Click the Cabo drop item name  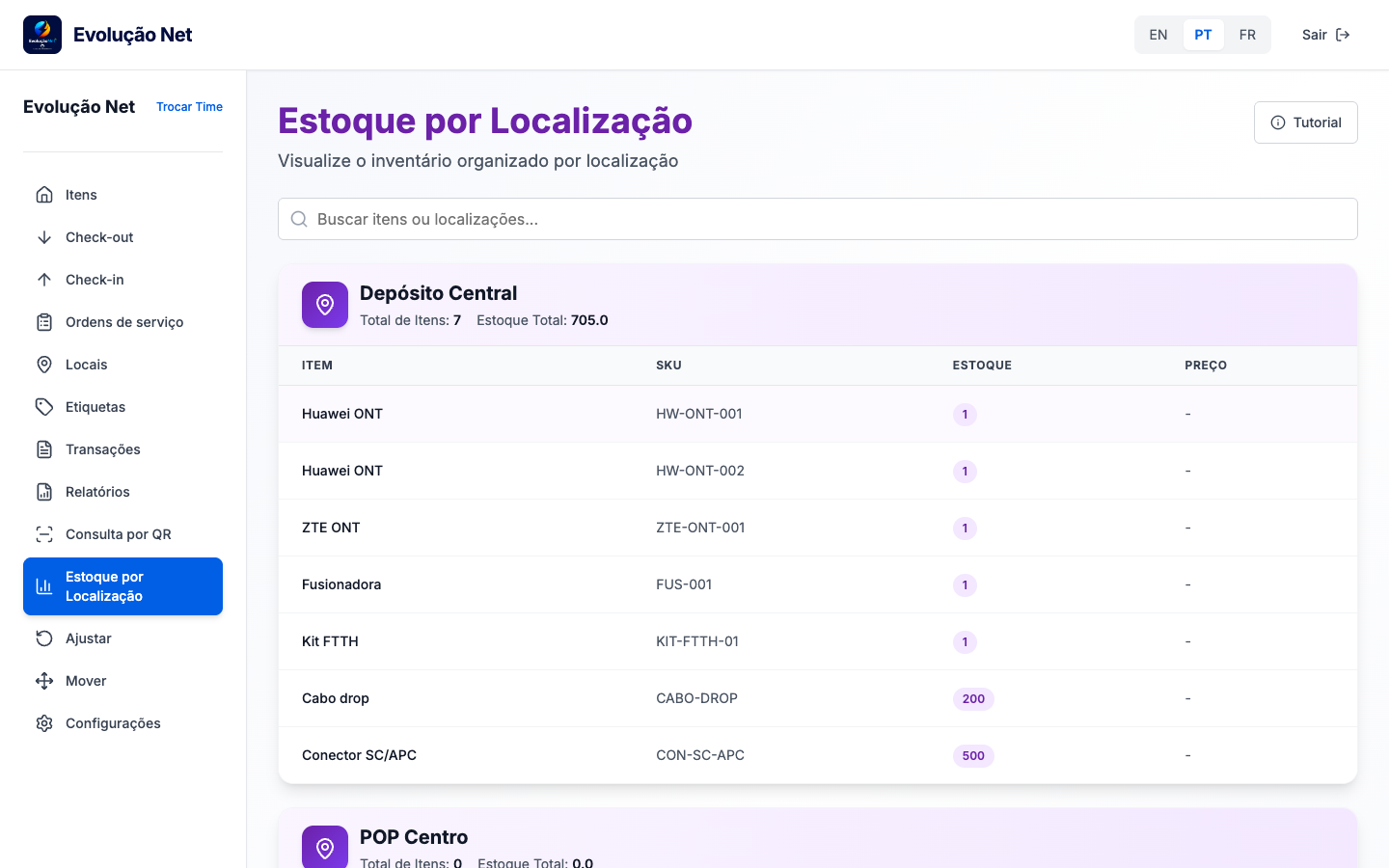point(336,698)
